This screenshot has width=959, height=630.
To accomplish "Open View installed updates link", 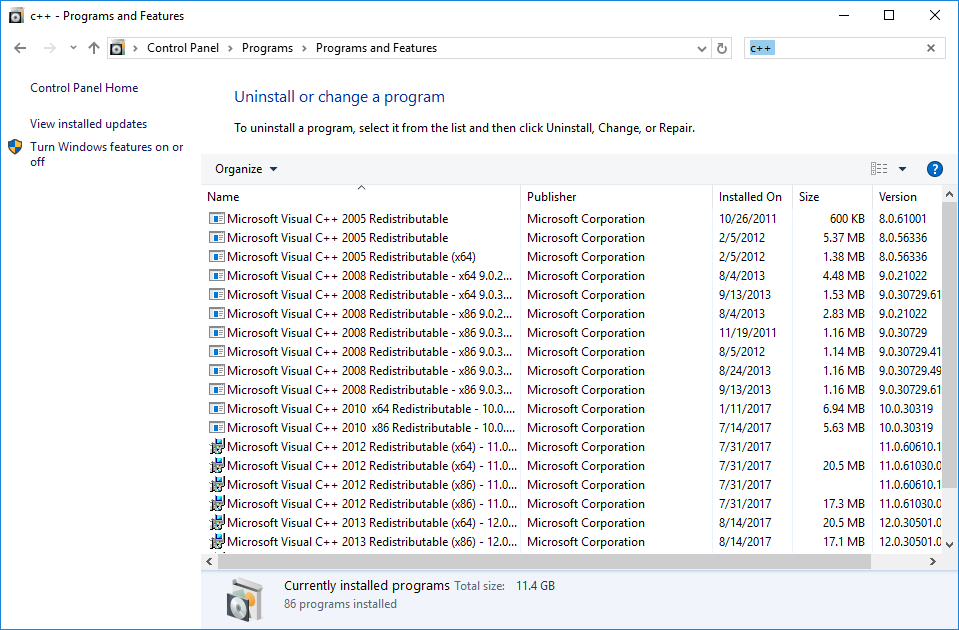I will (x=88, y=124).
